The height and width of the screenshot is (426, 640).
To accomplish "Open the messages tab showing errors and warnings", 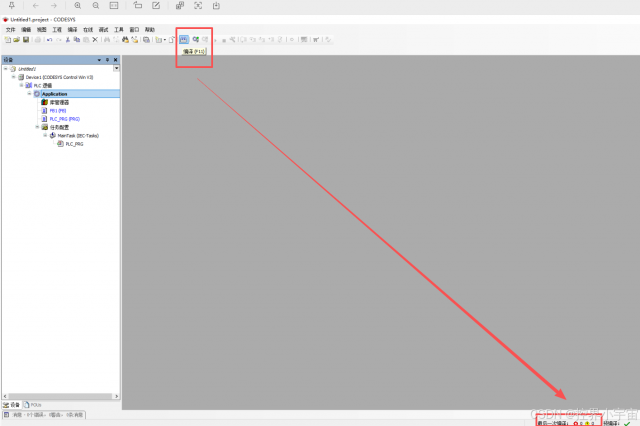I will (44, 415).
